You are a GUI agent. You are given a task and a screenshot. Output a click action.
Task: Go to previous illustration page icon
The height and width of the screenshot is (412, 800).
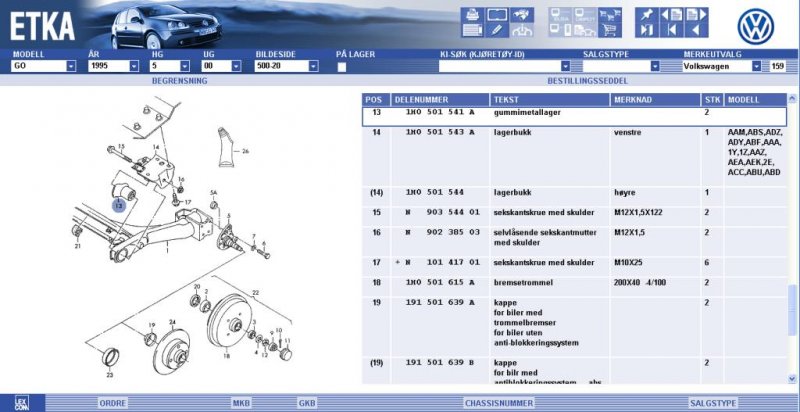673,14
